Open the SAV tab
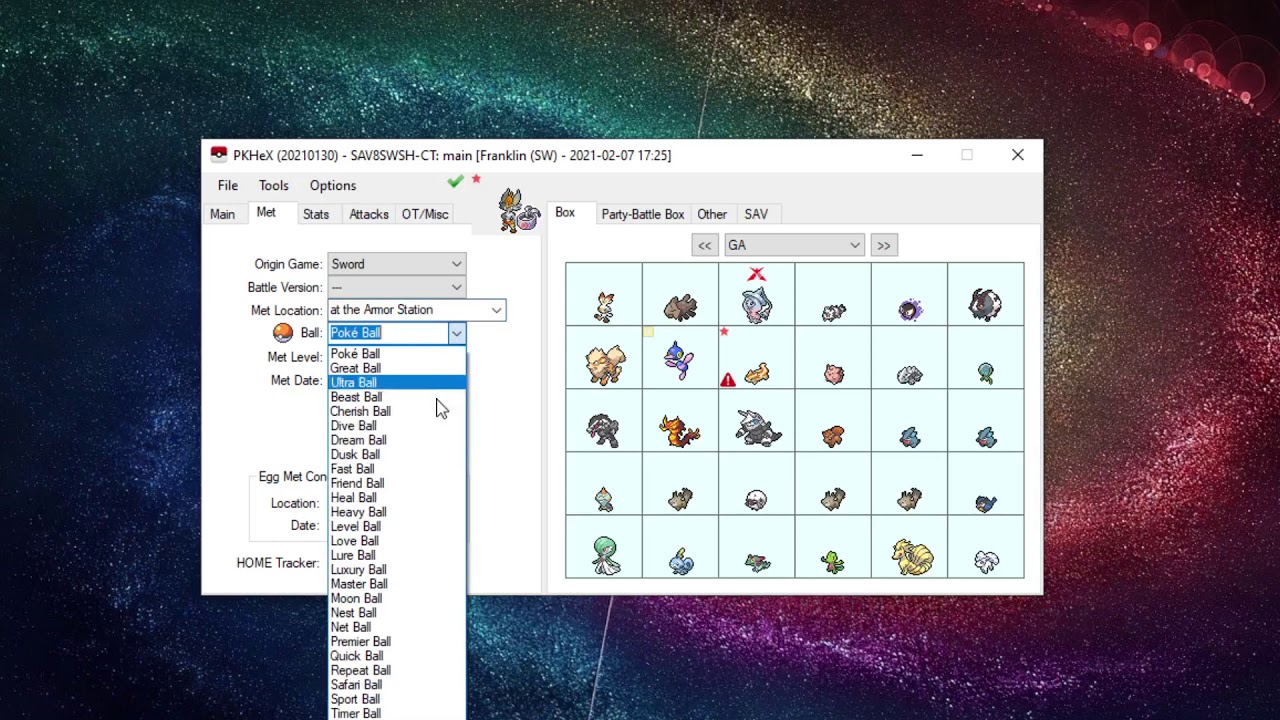Screen dimensions: 1280x720 click(x=756, y=214)
